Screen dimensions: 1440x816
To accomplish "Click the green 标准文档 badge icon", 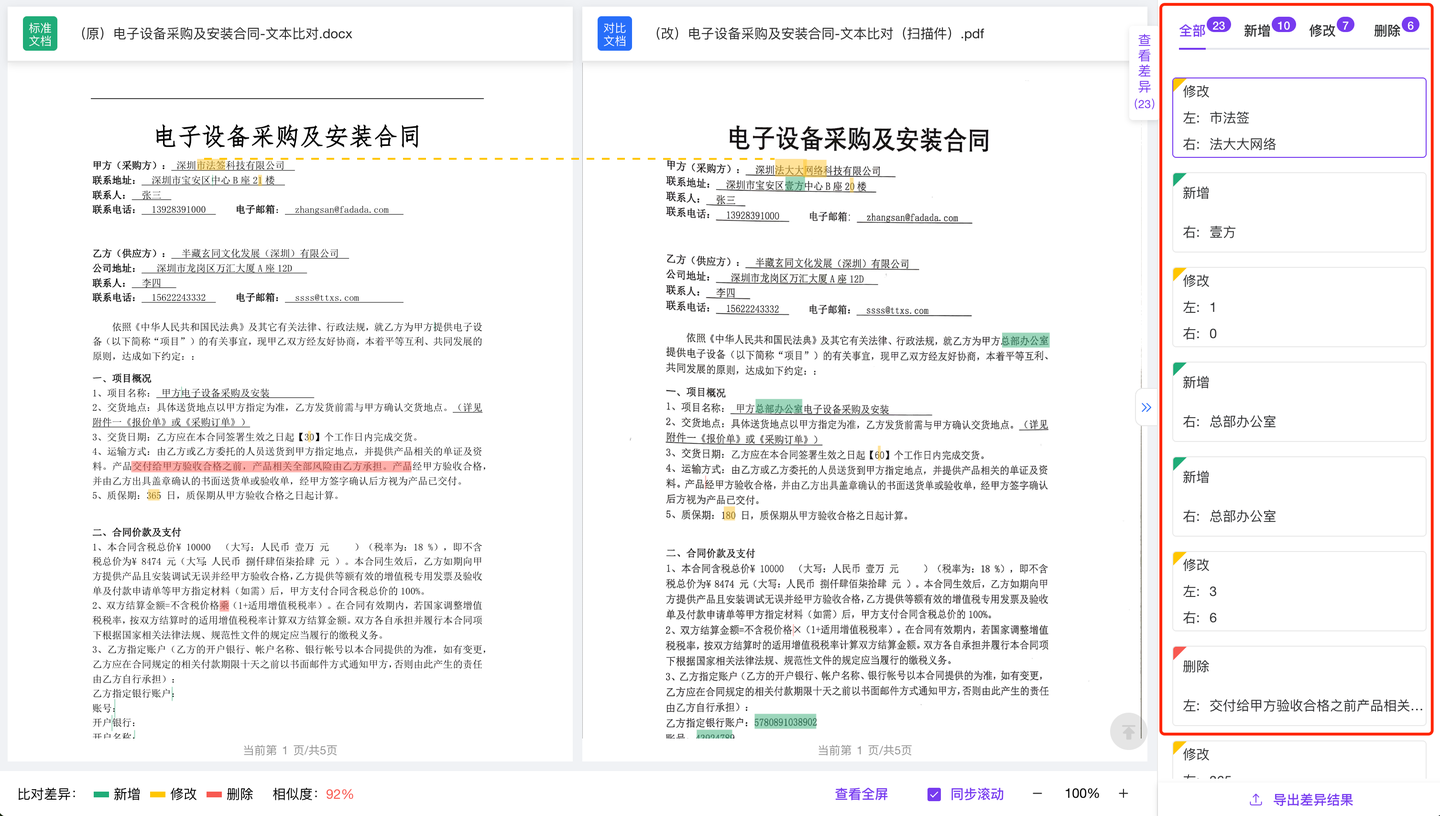I will 39,33.
